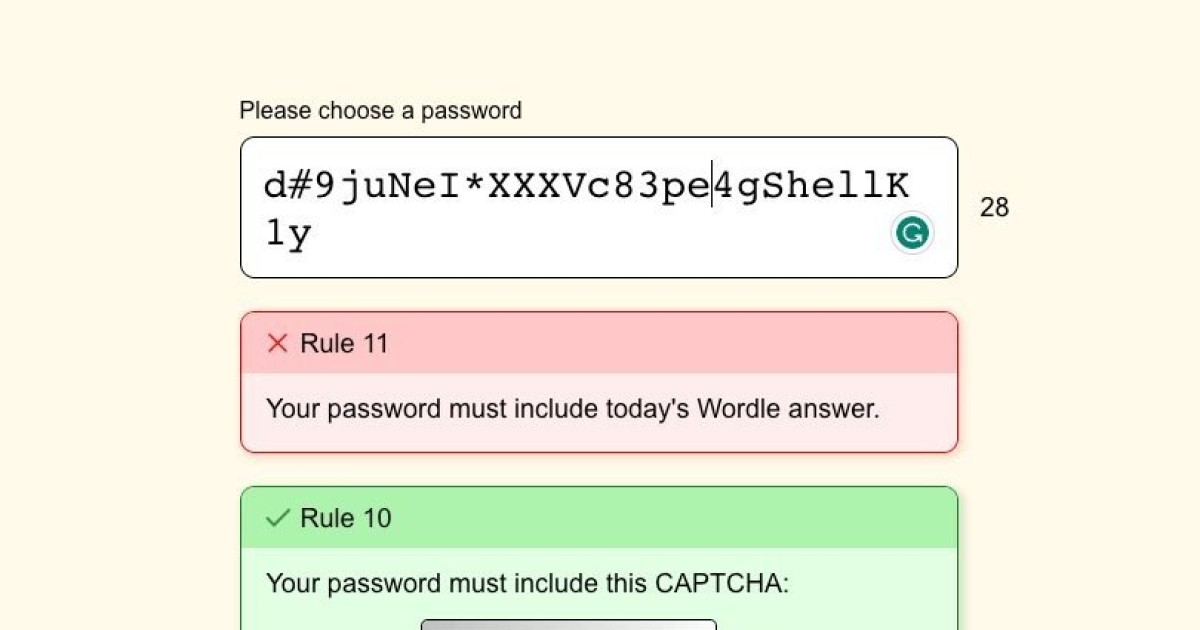
Task: Click the red Rule 11 warning panel
Action: pos(598,382)
